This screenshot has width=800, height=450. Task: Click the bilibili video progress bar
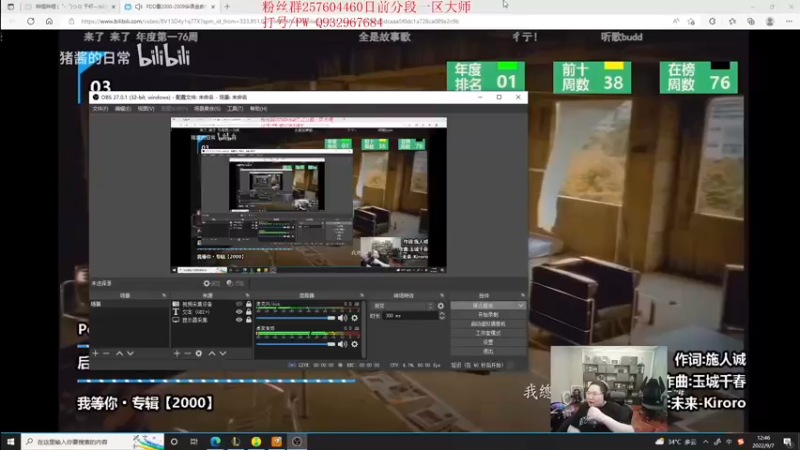click(216, 381)
